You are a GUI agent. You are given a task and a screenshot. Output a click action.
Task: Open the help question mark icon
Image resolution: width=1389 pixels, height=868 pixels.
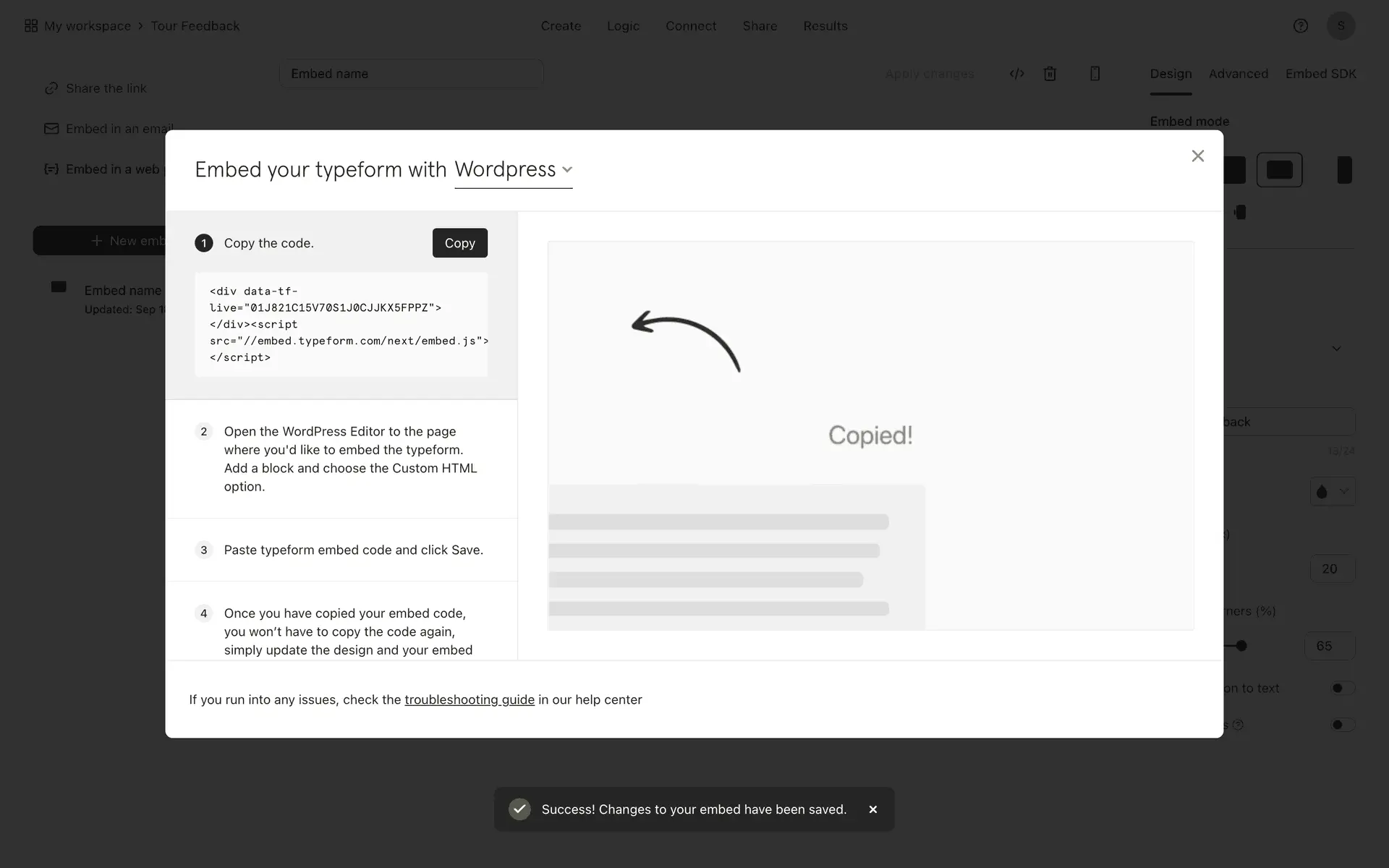click(1300, 26)
